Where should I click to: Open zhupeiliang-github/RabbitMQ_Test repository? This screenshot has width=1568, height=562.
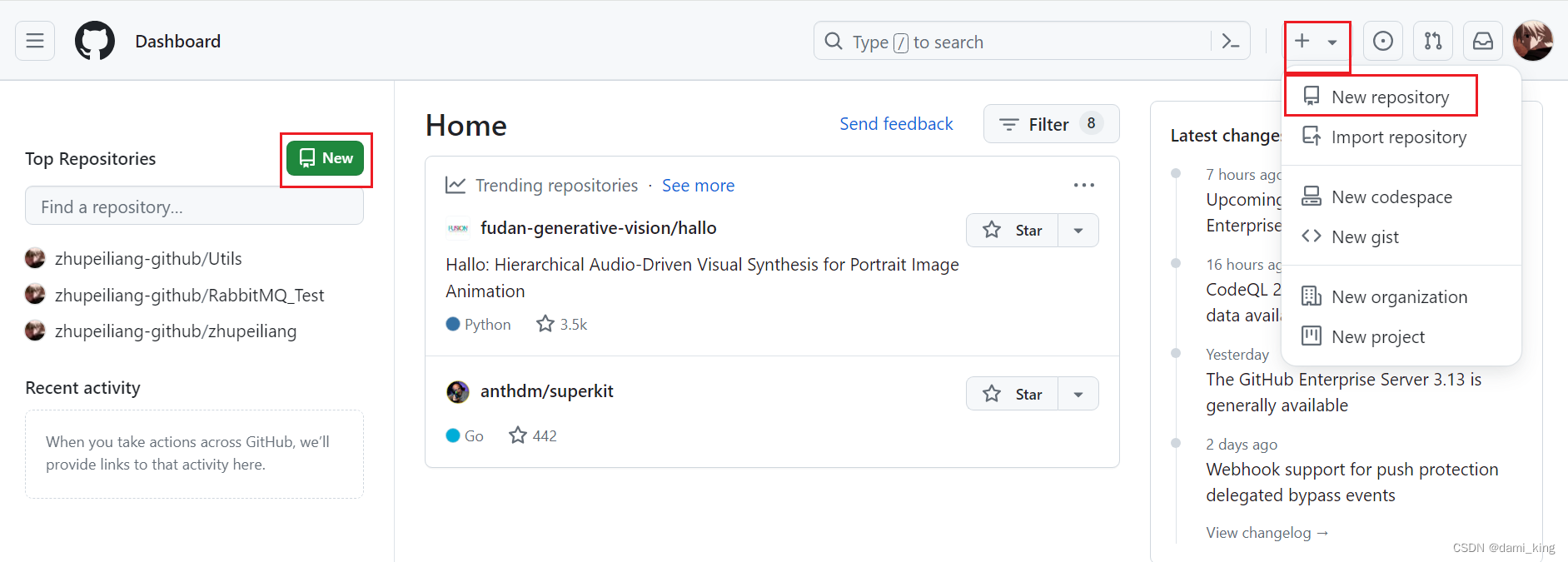[189, 295]
